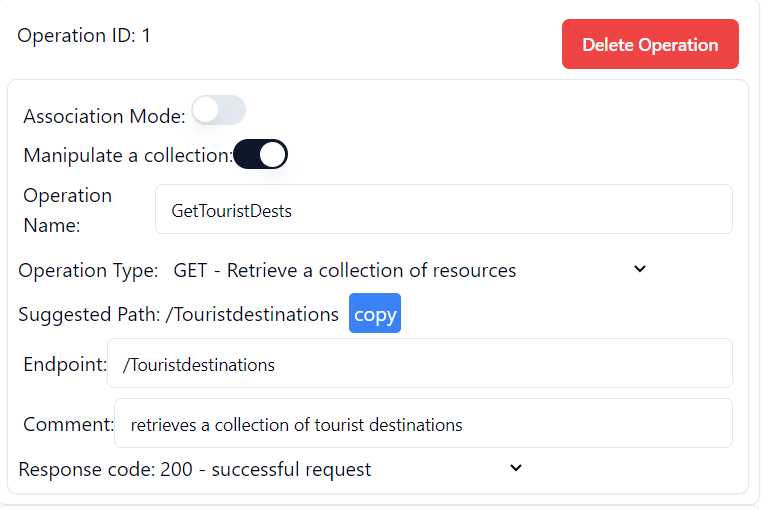Click the Operation Type label

pyautogui.click(x=88, y=270)
